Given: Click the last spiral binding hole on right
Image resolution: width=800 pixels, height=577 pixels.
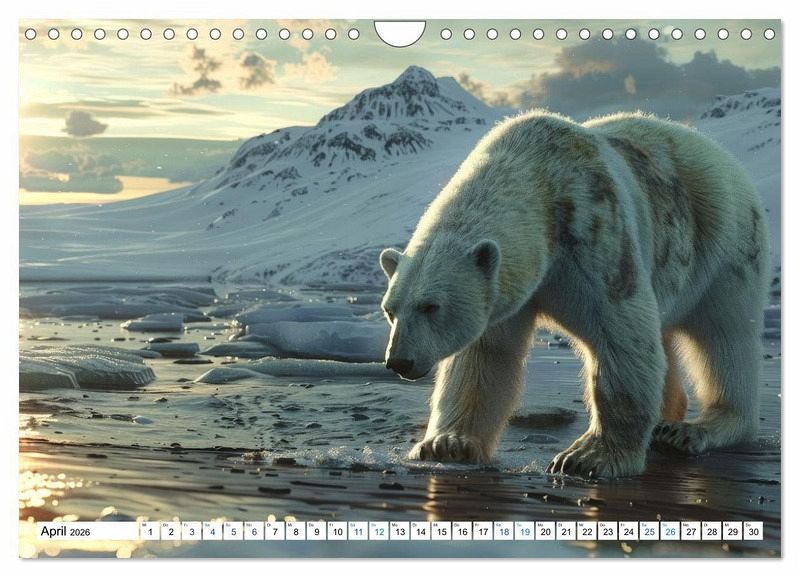Looking at the screenshot, I should 770,34.
